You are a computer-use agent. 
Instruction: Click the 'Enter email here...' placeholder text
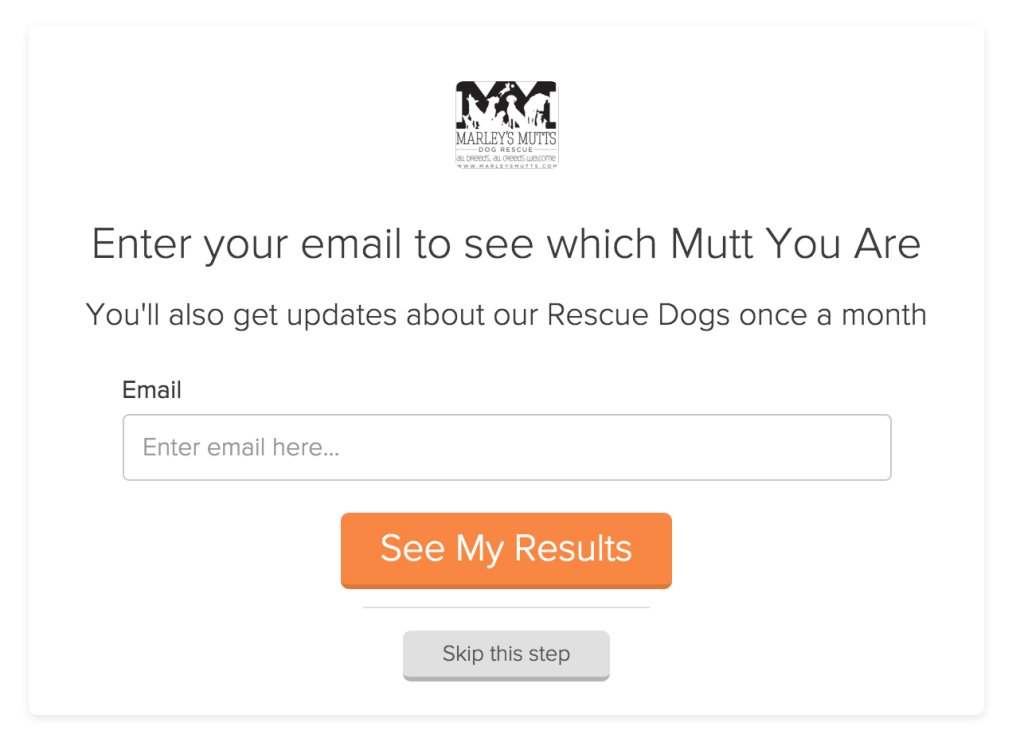241,447
